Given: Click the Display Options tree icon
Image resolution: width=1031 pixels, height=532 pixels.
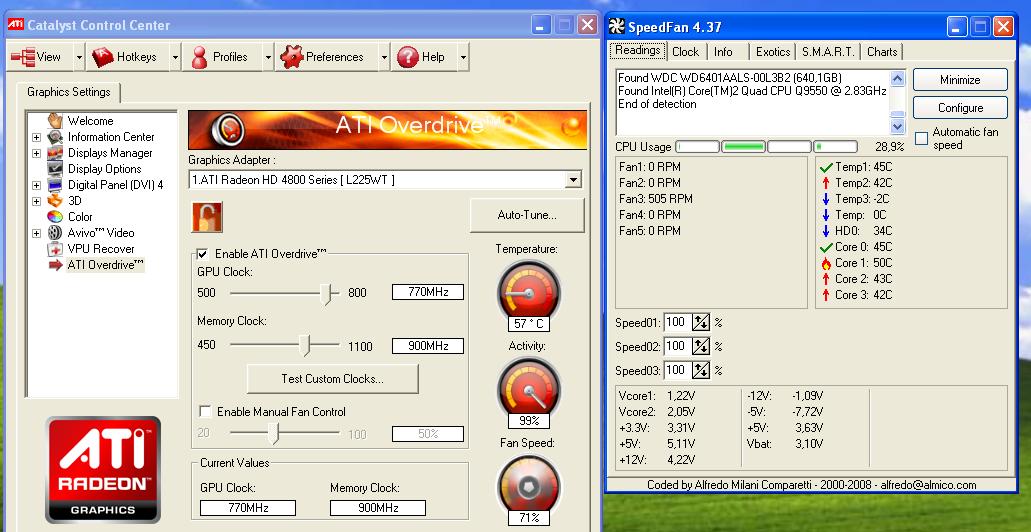Looking at the screenshot, I should pos(55,169).
